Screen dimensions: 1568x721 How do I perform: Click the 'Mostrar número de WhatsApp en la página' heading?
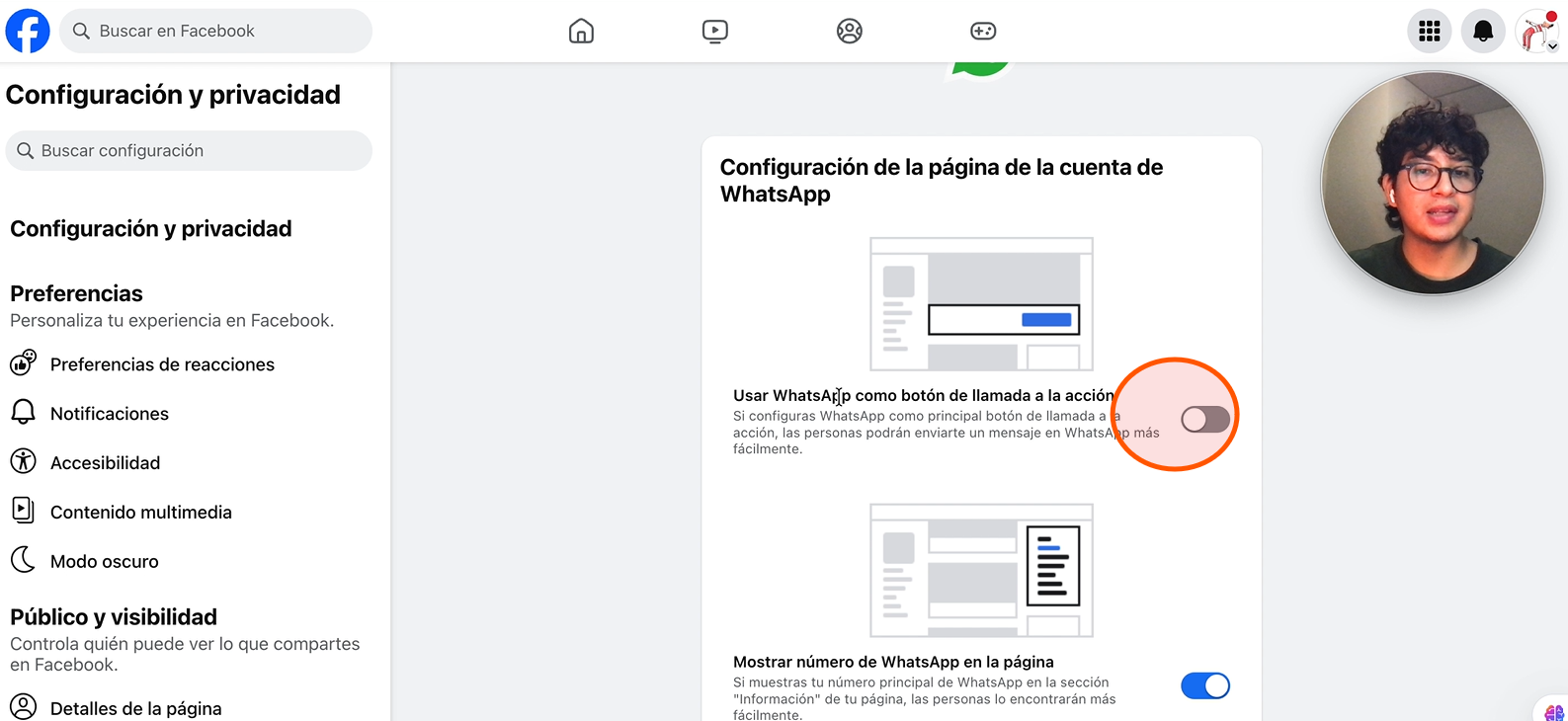(893, 662)
